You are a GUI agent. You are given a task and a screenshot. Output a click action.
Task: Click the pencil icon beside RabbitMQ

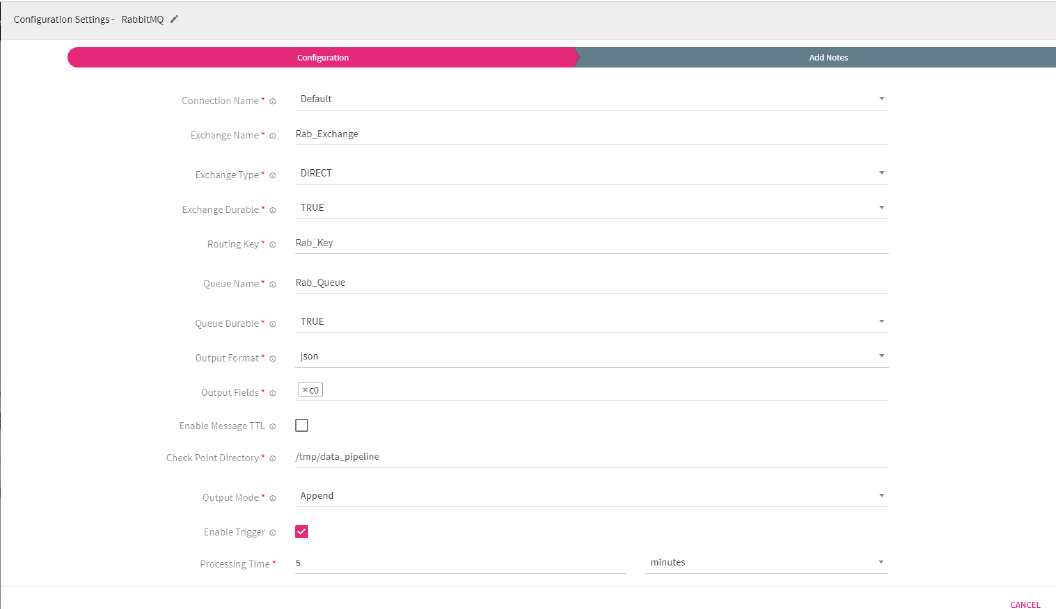coord(174,19)
